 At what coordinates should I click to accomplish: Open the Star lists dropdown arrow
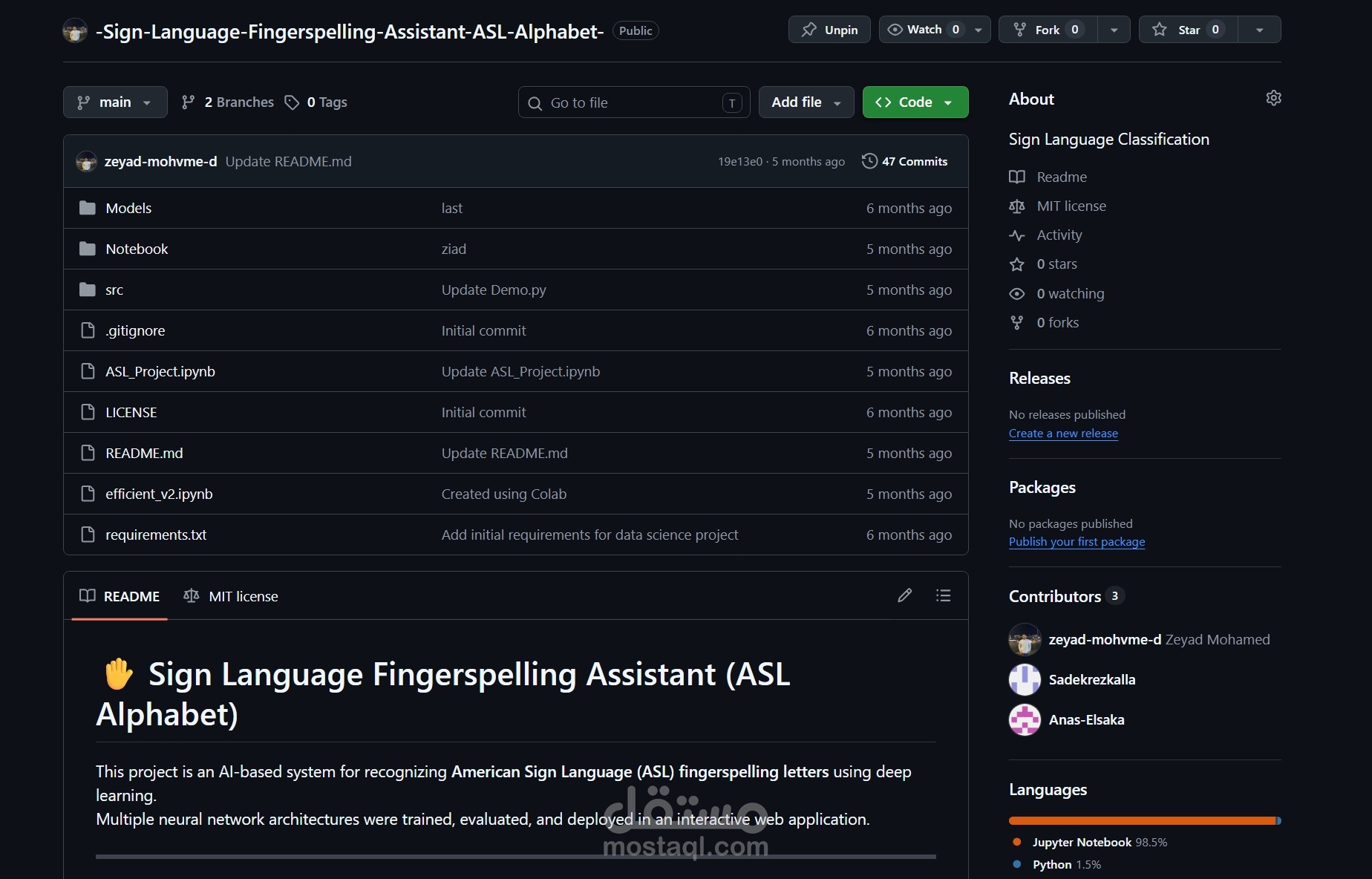coord(1260,30)
